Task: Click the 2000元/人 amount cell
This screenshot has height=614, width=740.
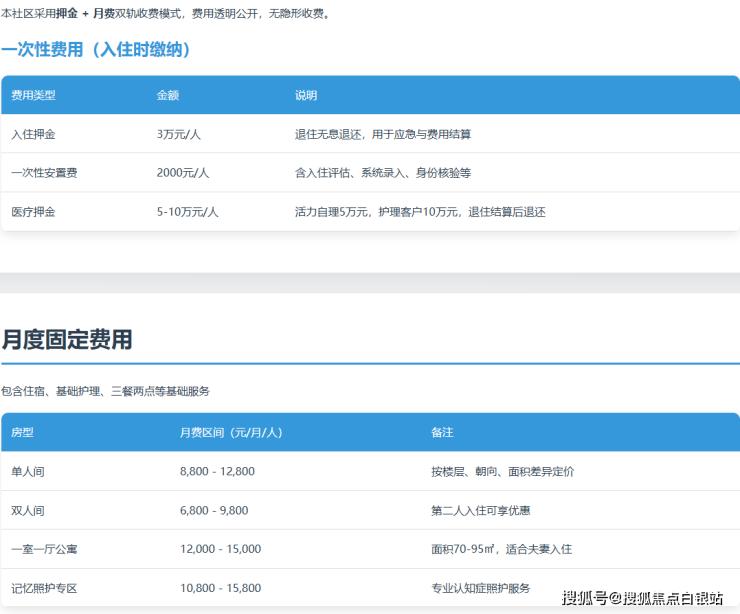Action: point(183,173)
